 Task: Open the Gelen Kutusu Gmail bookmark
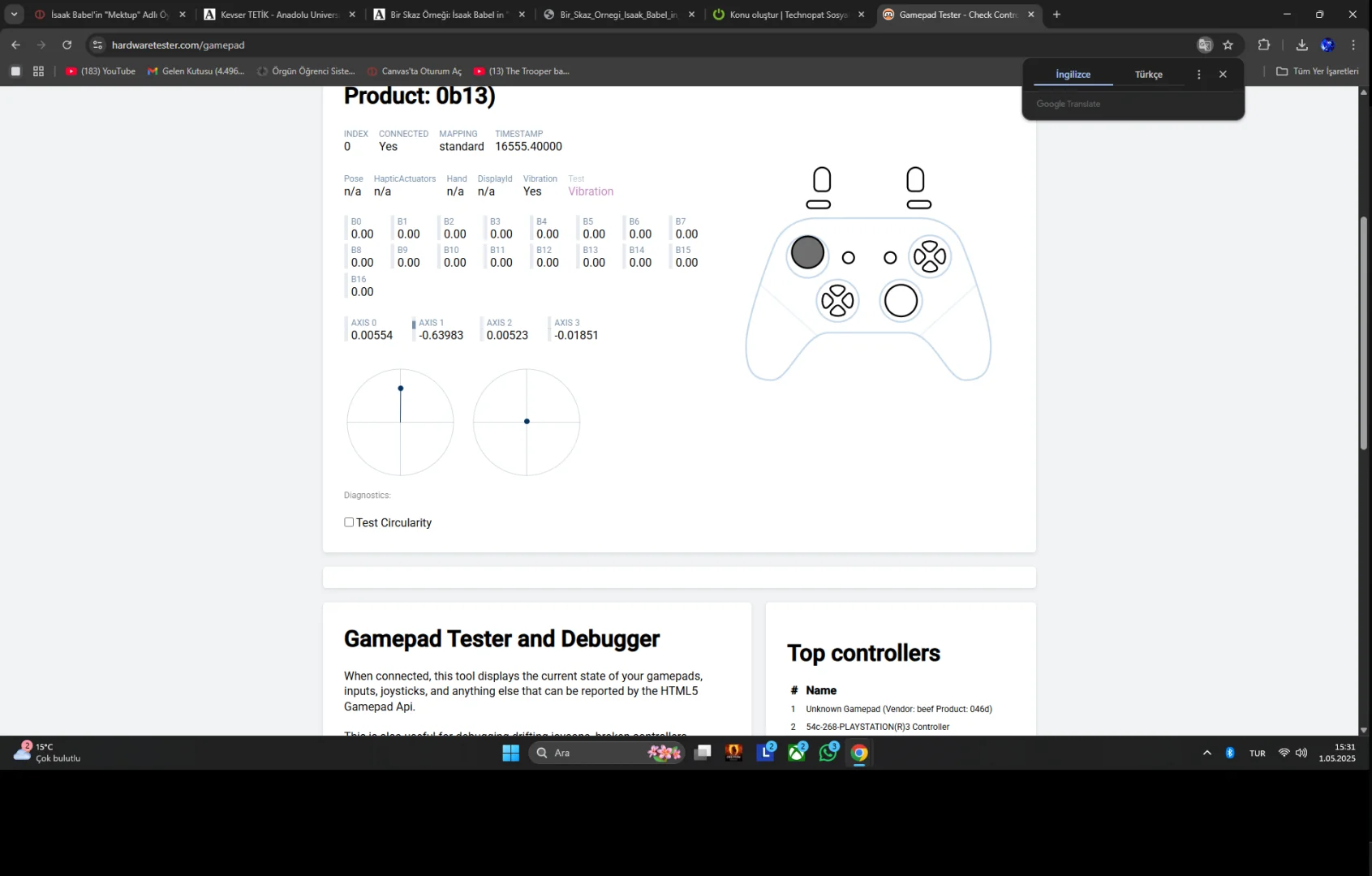[196, 71]
